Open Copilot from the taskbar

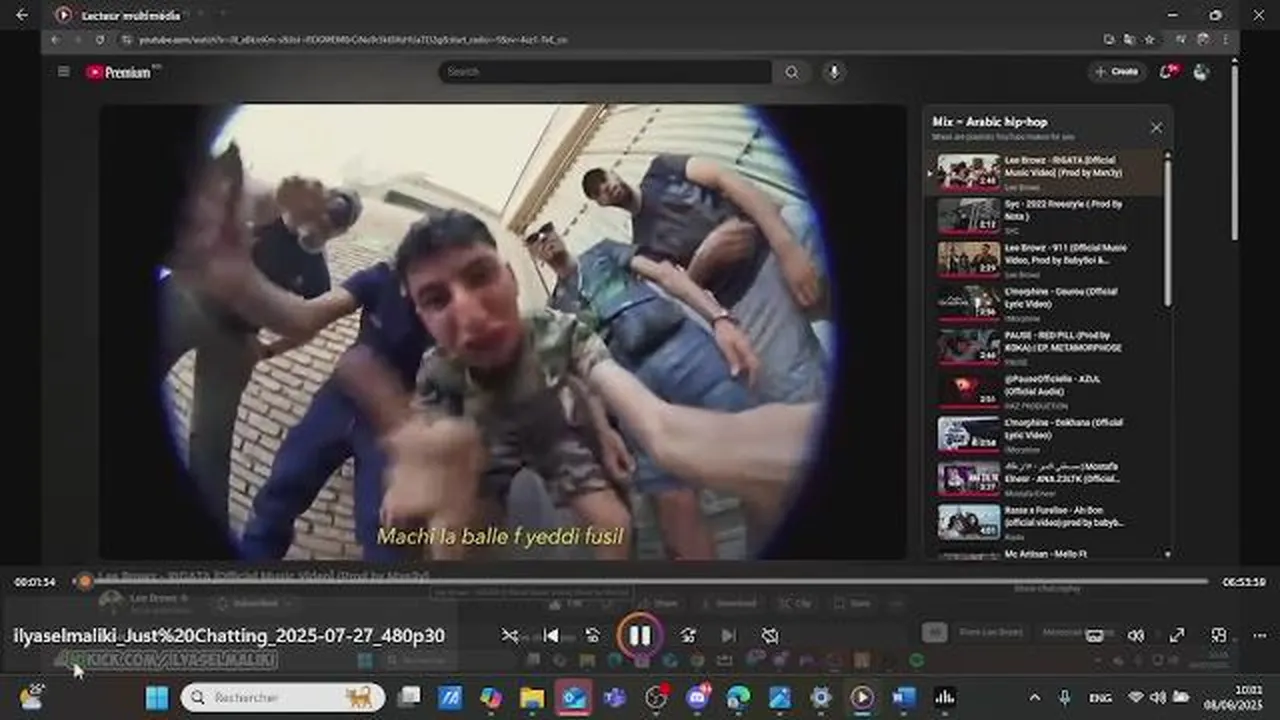click(490, 697)
